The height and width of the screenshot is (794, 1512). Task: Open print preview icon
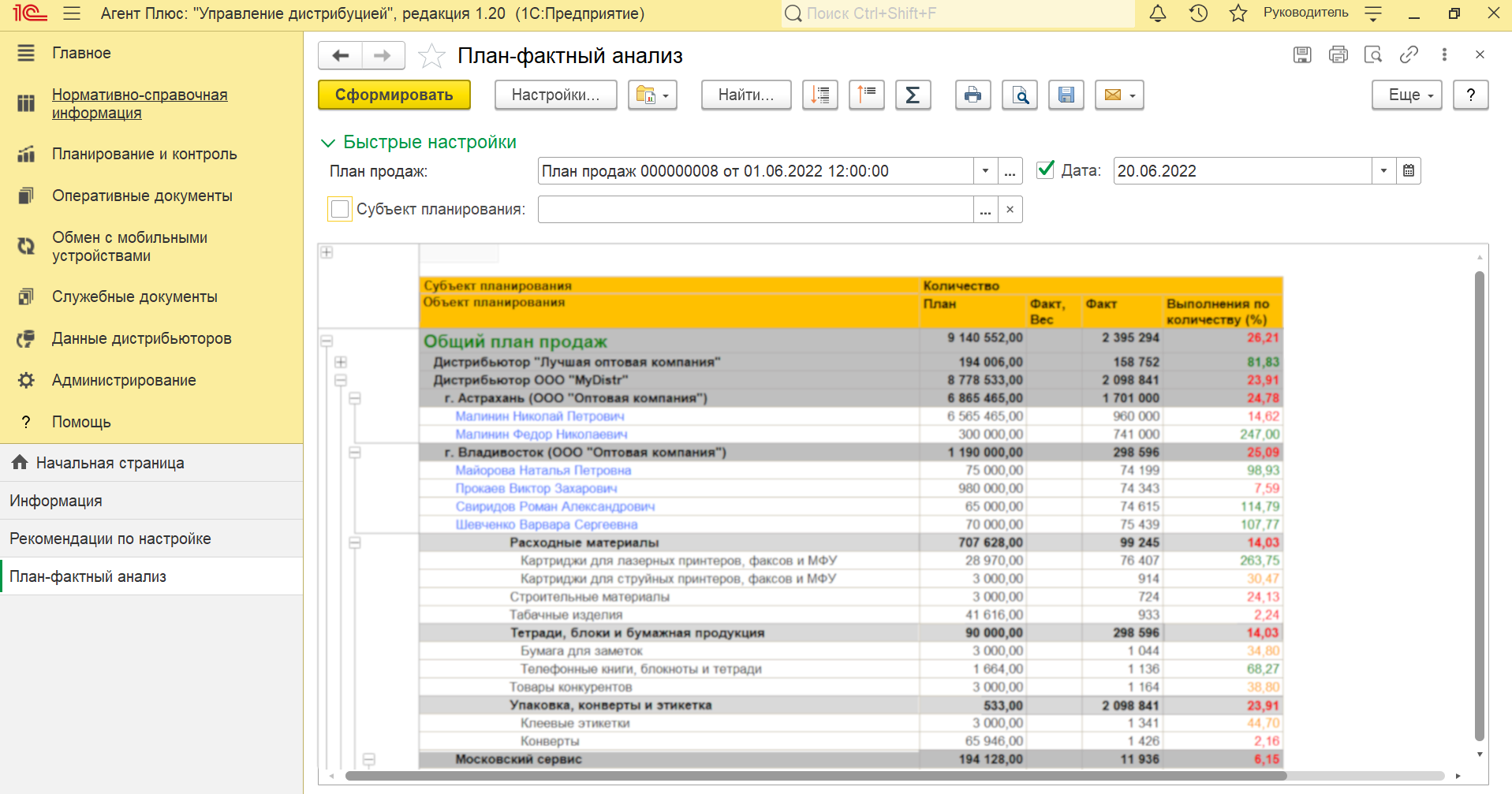tap(1020, 95)
